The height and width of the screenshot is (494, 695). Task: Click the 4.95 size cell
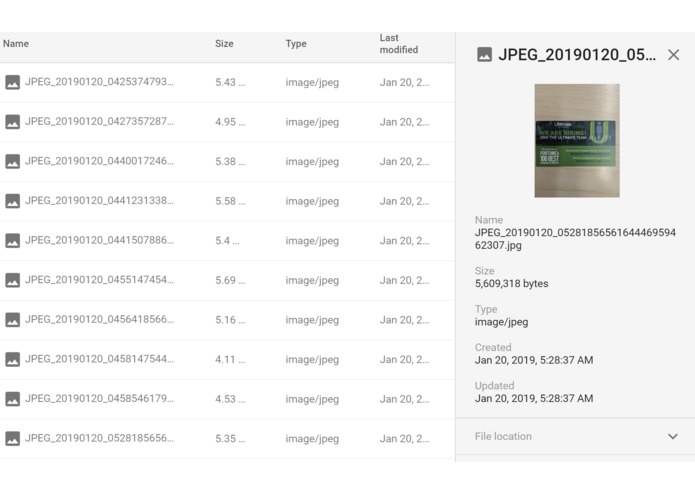point(230,122)
